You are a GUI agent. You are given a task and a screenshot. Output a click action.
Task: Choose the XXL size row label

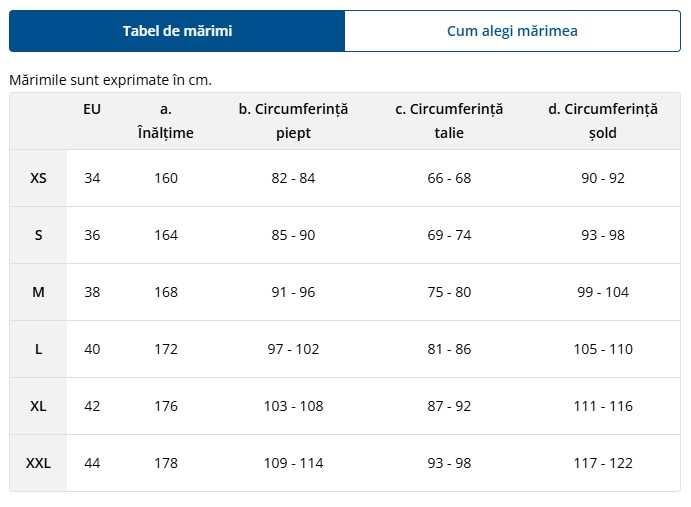click(x=38, y=463)
